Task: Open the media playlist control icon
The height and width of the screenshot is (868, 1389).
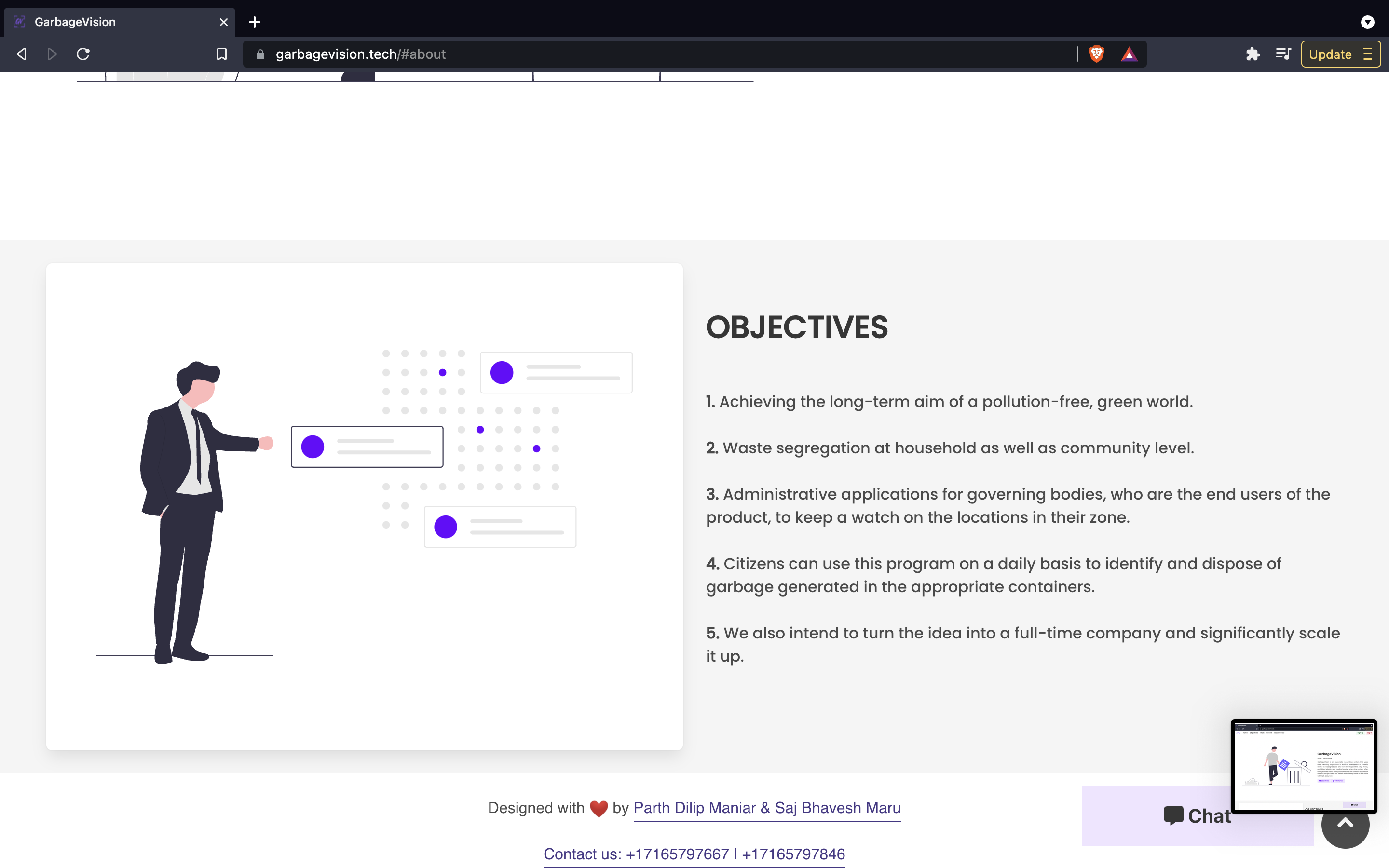Action: click(x=1283, y=54)
